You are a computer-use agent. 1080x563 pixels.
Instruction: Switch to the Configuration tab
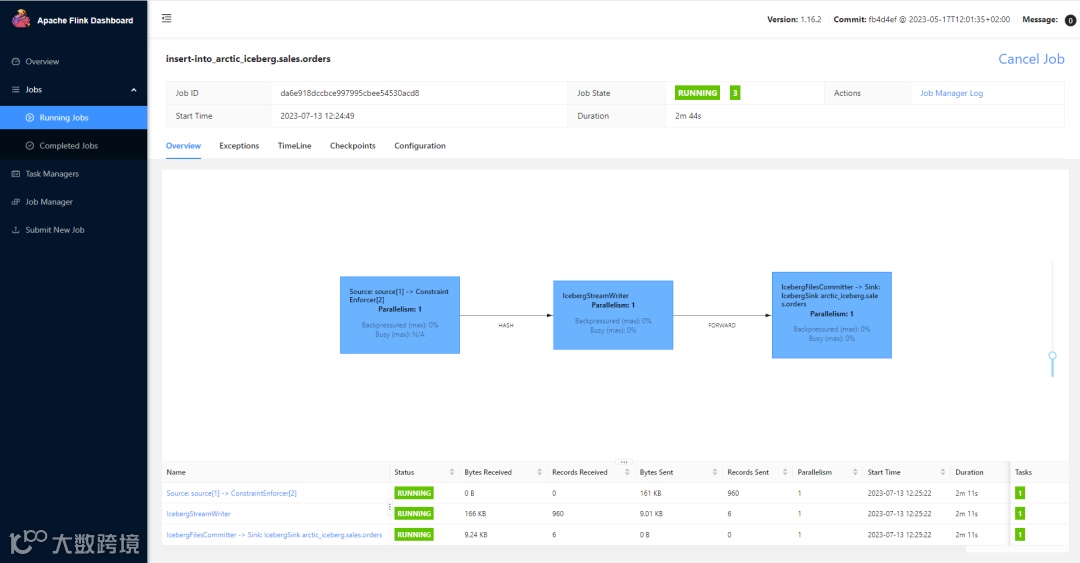coord(420,146)
